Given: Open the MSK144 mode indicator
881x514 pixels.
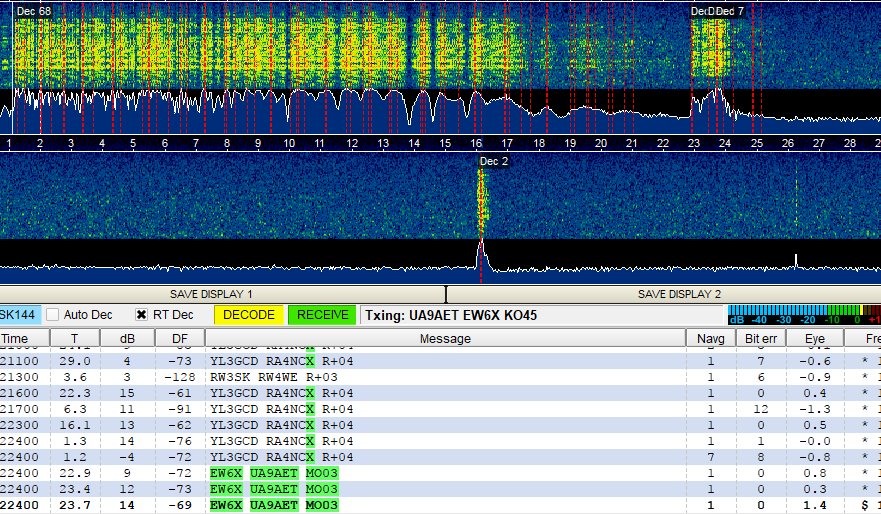Looking at the screenshot, I should click(x=18, y=315).
